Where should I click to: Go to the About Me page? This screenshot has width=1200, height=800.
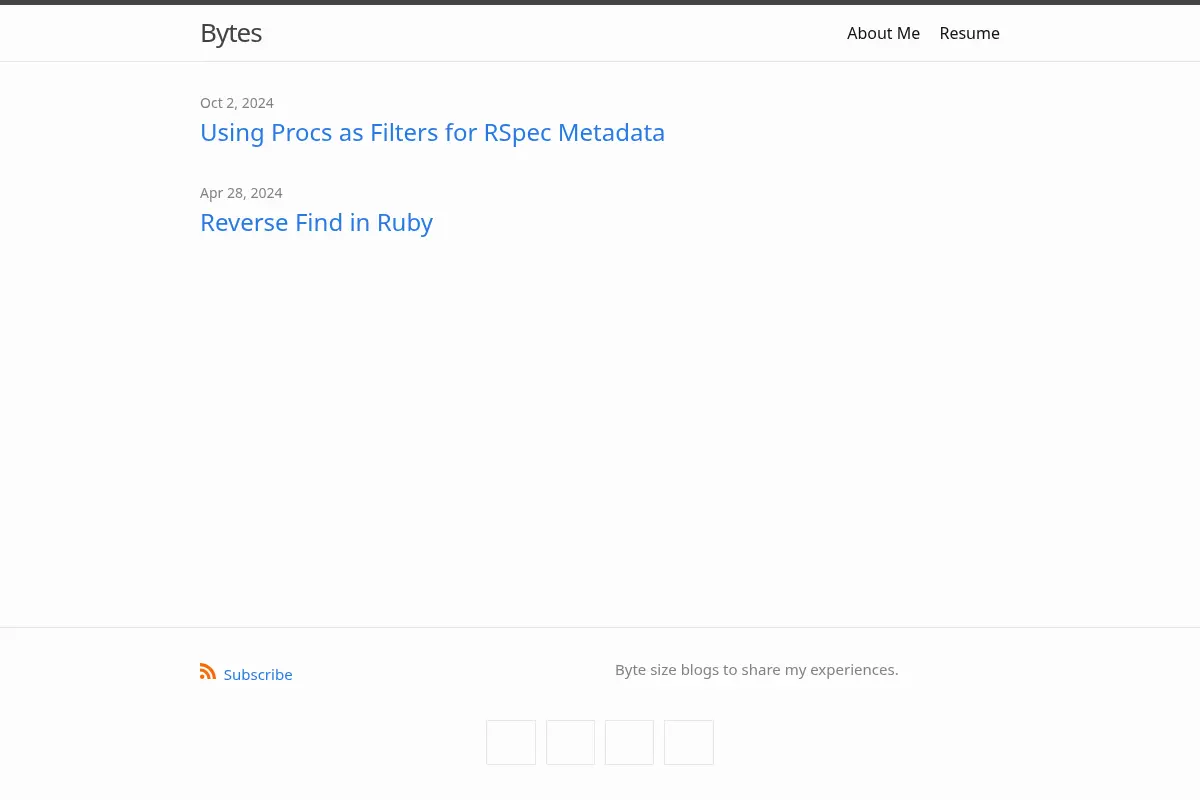coord(883,33)
